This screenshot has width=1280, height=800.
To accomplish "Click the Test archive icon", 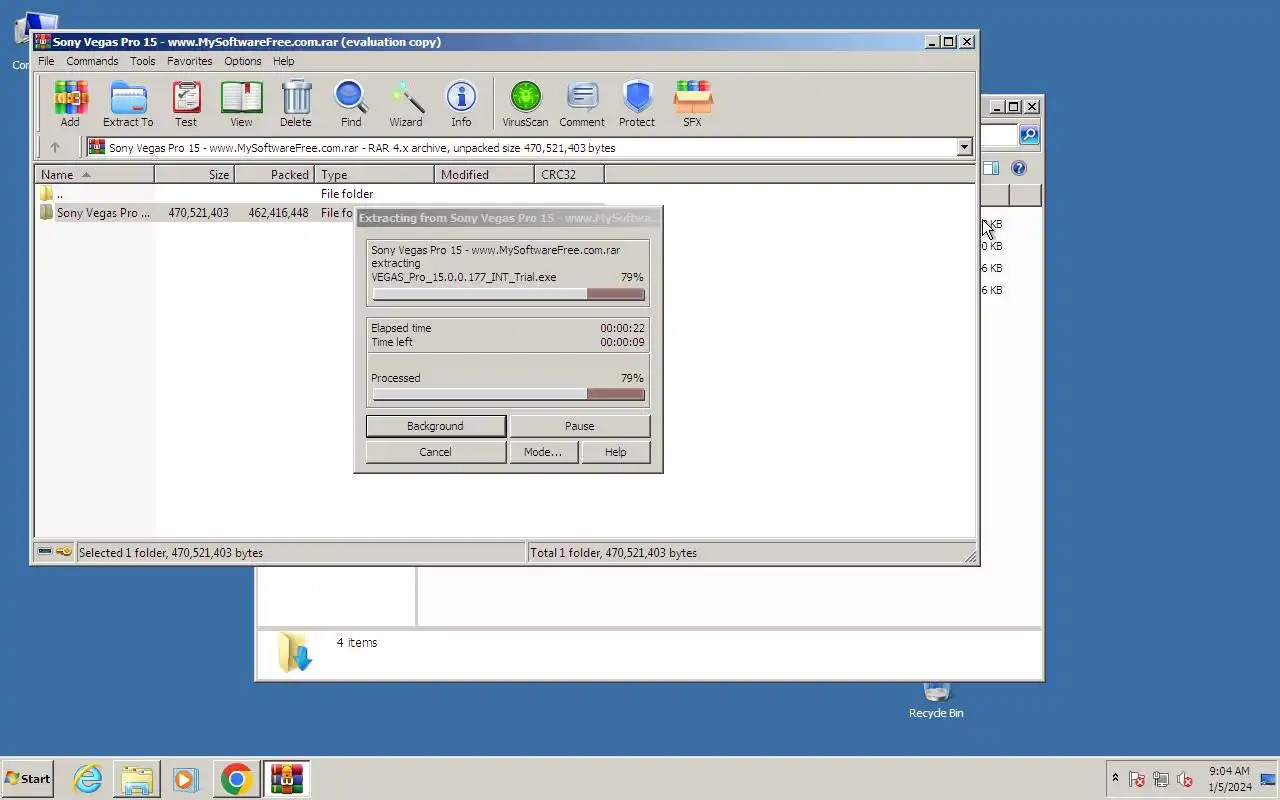I will [x=186, y=104].
